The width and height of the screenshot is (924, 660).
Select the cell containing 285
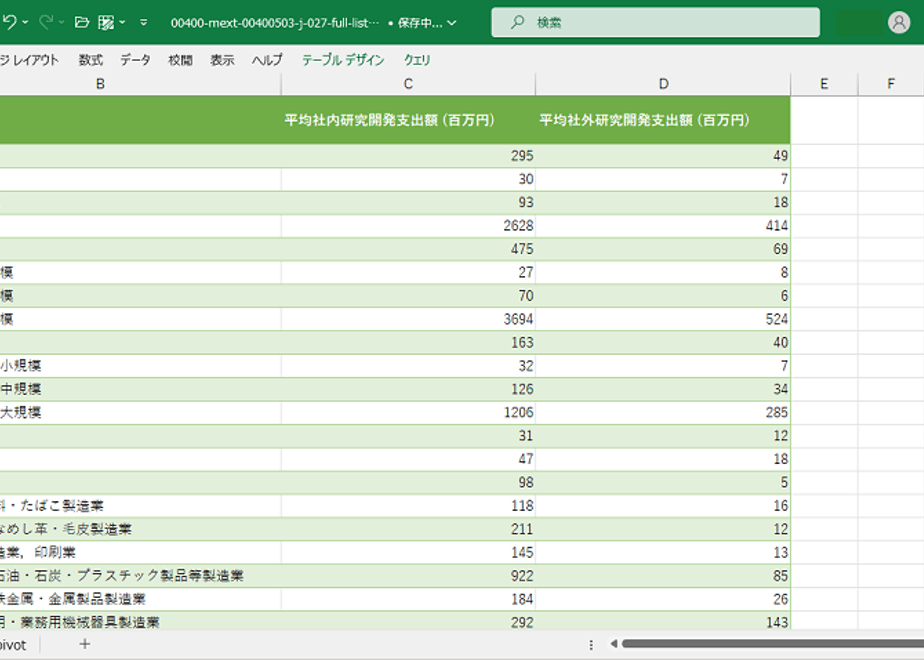point(663,412)
